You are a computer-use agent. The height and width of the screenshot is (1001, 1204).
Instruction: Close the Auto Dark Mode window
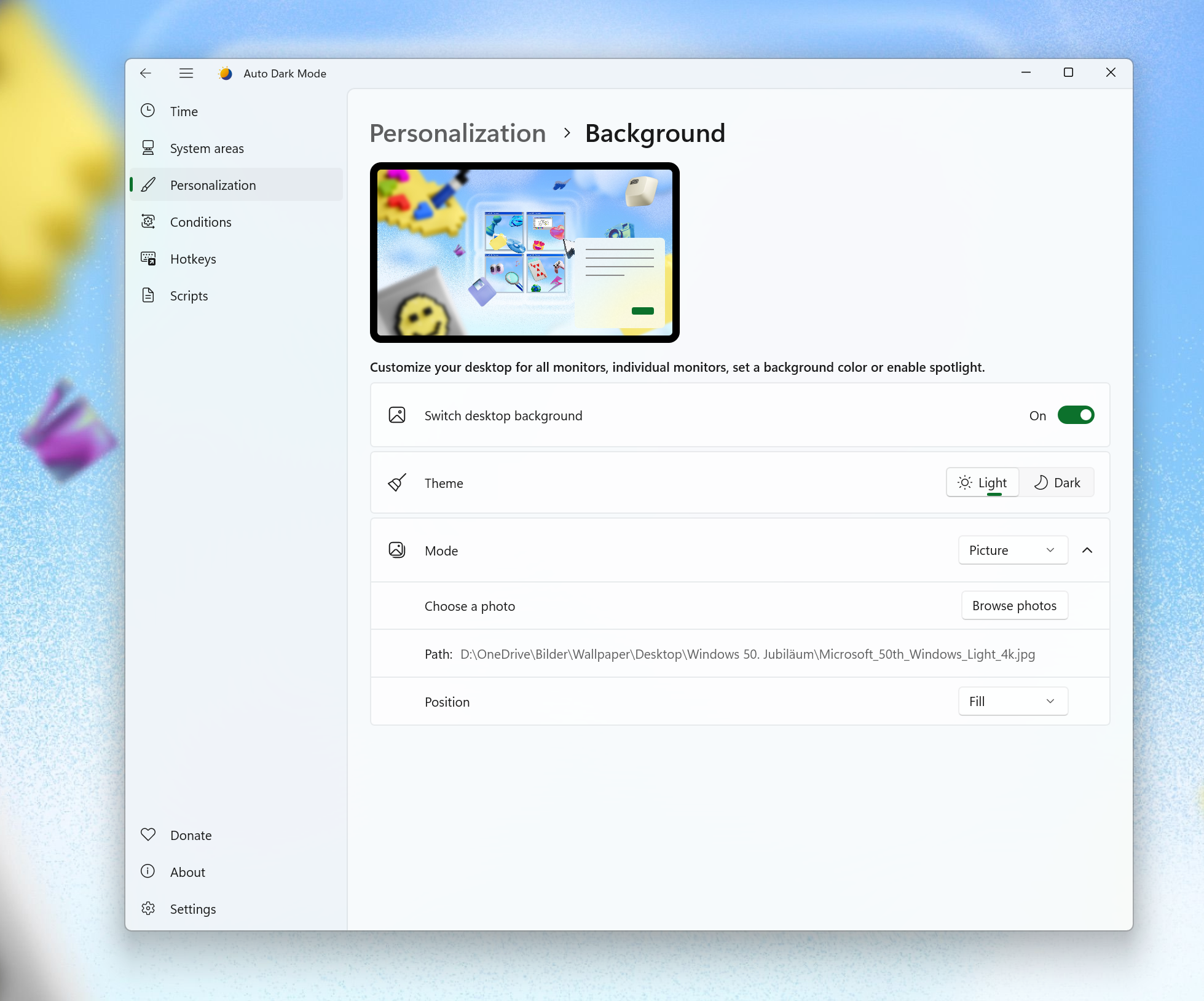pos(1111,73)
